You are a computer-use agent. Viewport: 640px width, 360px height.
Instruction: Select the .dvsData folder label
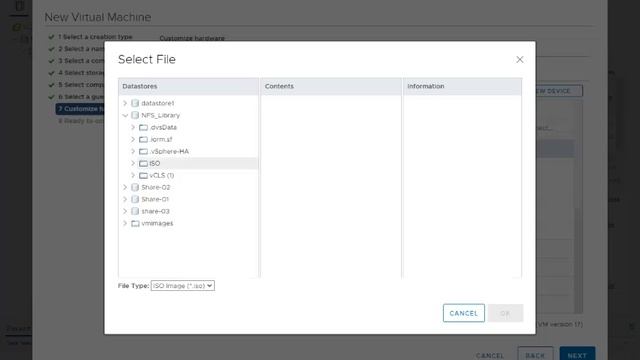(163, 127)
